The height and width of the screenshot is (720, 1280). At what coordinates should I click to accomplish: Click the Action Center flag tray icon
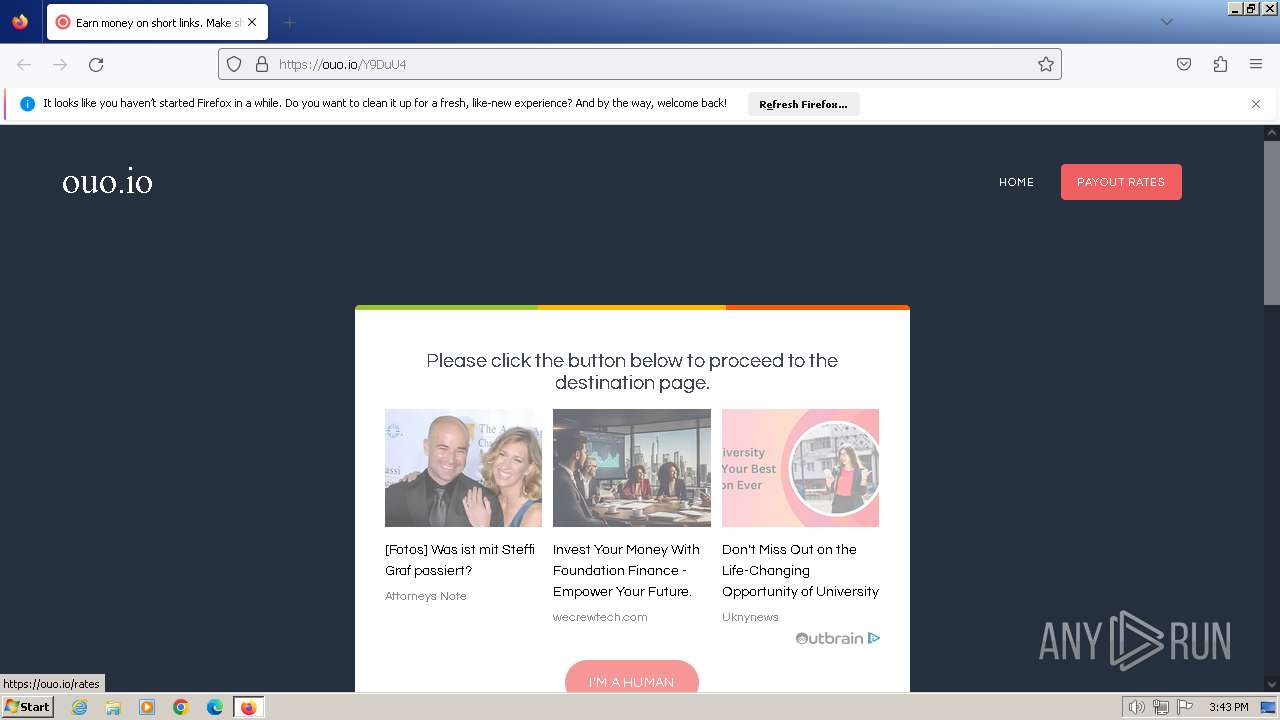(x=1185, y=707)
